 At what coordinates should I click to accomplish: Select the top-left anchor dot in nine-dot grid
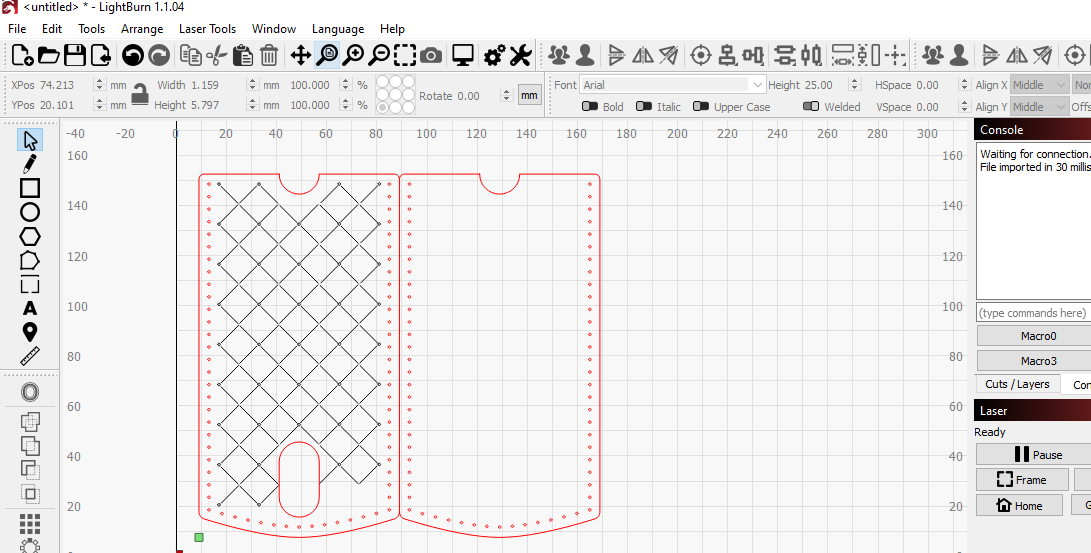pyautogui.click(x=383, y=82)
